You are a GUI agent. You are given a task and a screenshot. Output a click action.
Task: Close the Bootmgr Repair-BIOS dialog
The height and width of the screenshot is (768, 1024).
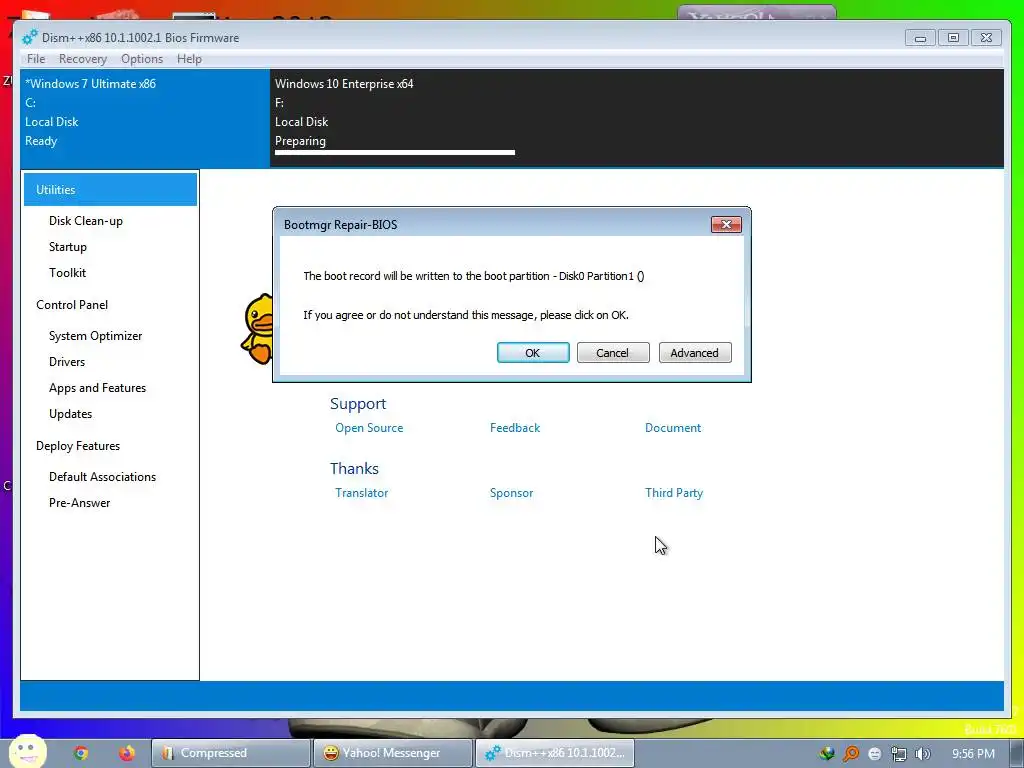click(x=726, y=224)
